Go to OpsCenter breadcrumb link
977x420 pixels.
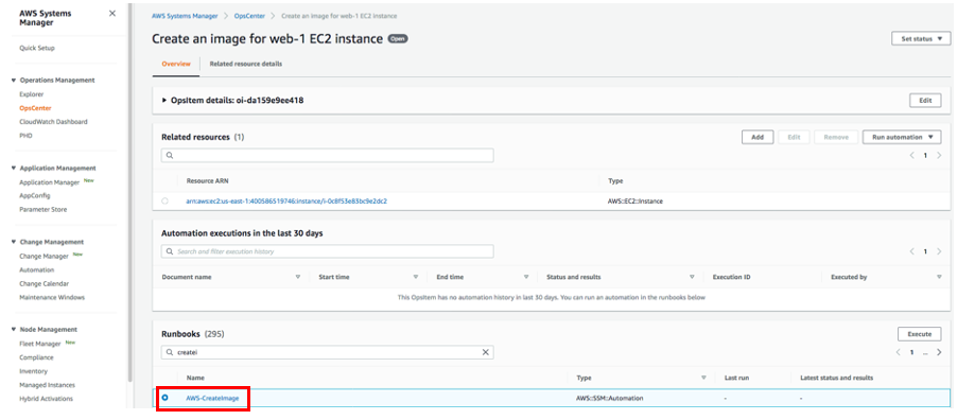coord(247,16)
